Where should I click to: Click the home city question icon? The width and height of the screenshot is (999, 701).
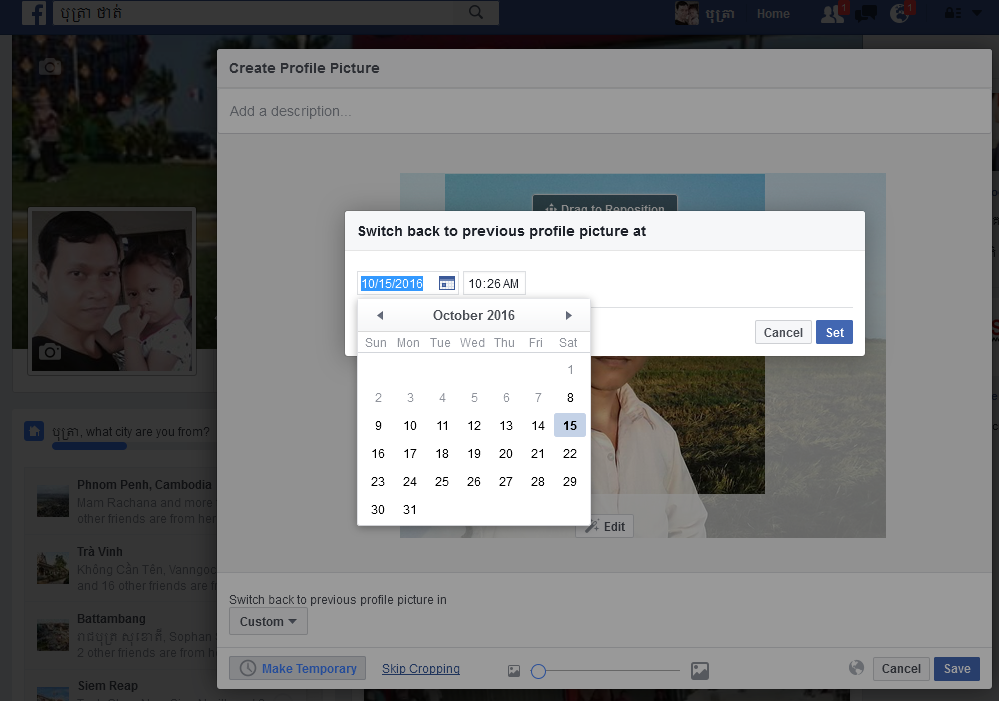[34, 431]
